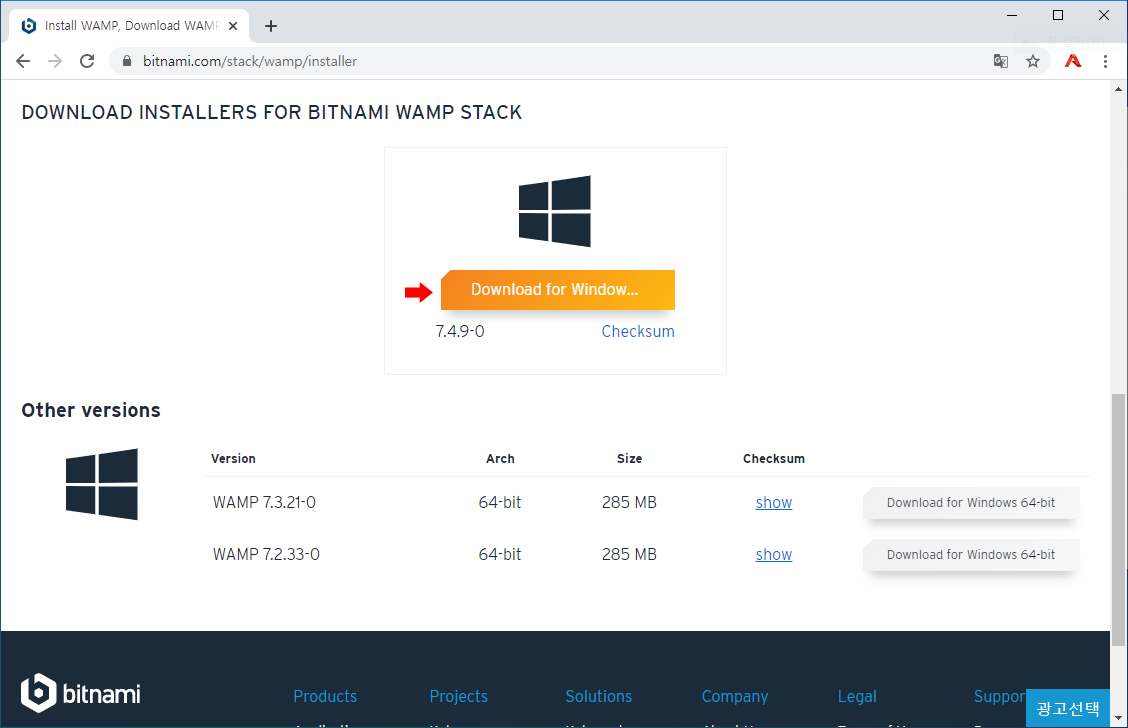1128x728 pixels.
Task: Open the Products footer menu
Action: pyautogui.click(x=325, y=696)
